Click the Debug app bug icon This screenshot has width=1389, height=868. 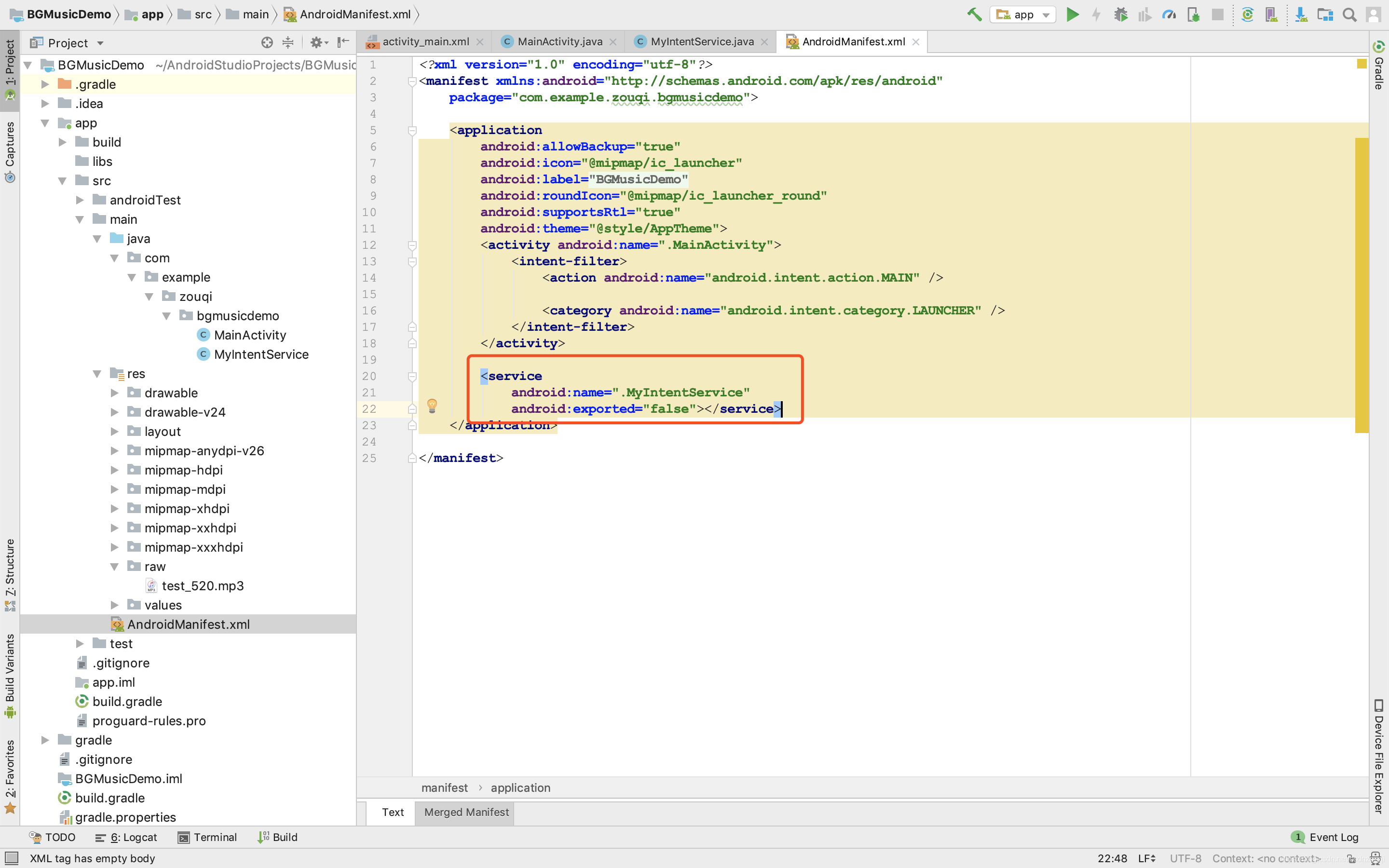pyautogui.click(x=1120, y=14)
